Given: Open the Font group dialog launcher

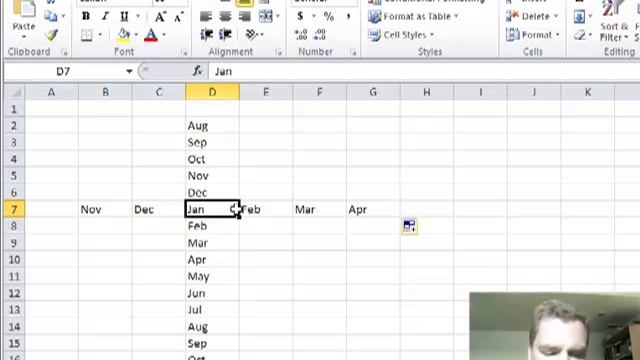Looking at the screenshot, I should coord(184,52).
